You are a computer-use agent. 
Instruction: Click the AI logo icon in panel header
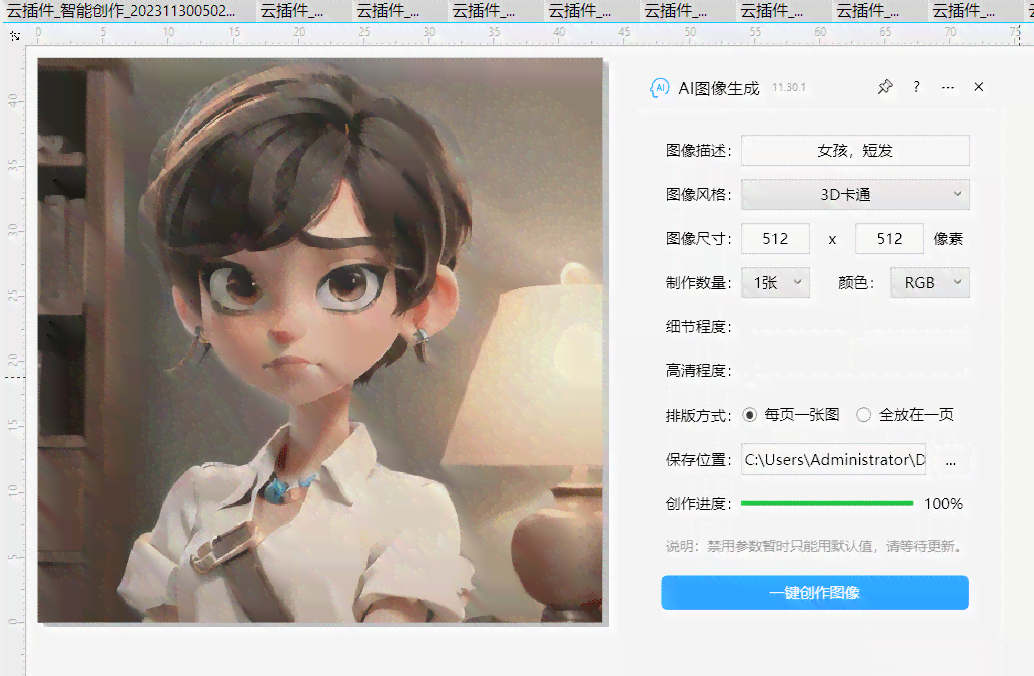tap(659, 88)
